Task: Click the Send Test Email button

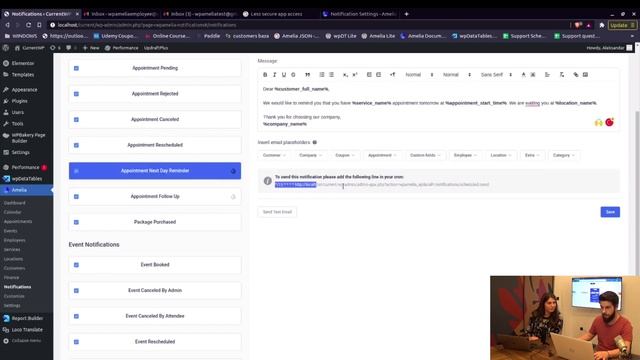Action: point(277,212)
